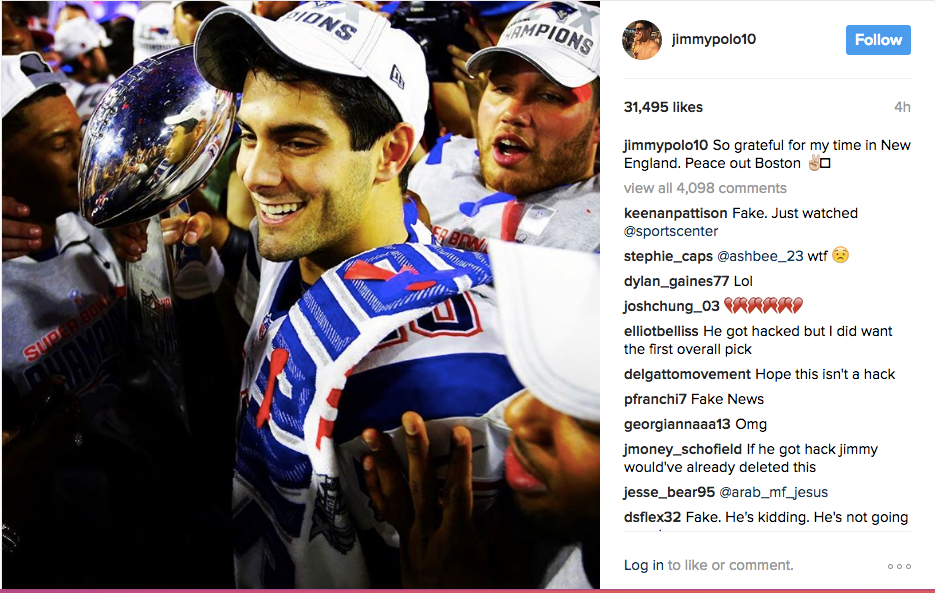935x593 pixels.
Task: Open pfranchi7 commenter profile
Action: (x=655, y=399)
